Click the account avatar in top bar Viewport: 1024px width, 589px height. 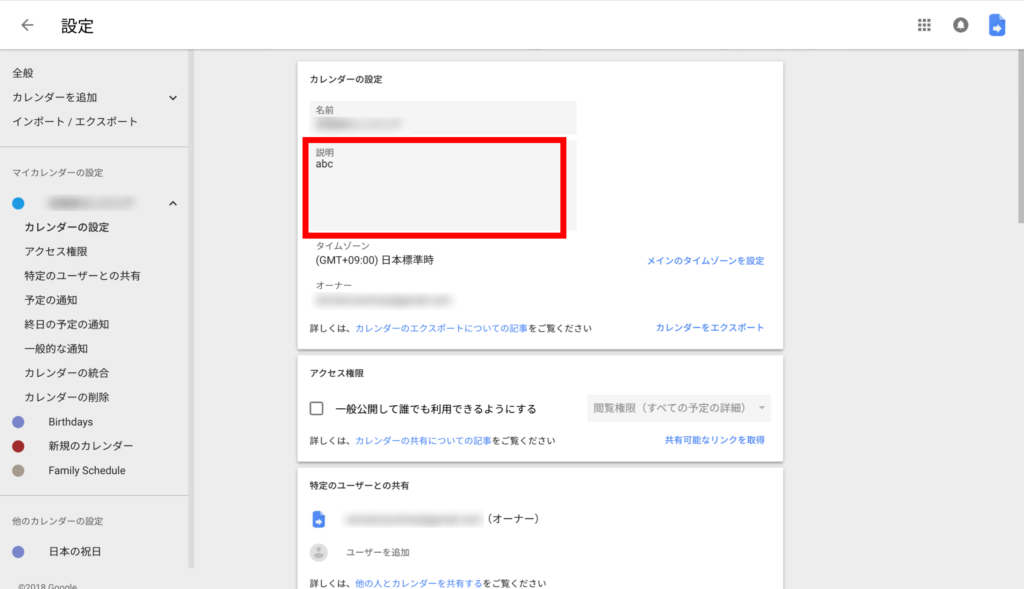(x=996, y=26)
